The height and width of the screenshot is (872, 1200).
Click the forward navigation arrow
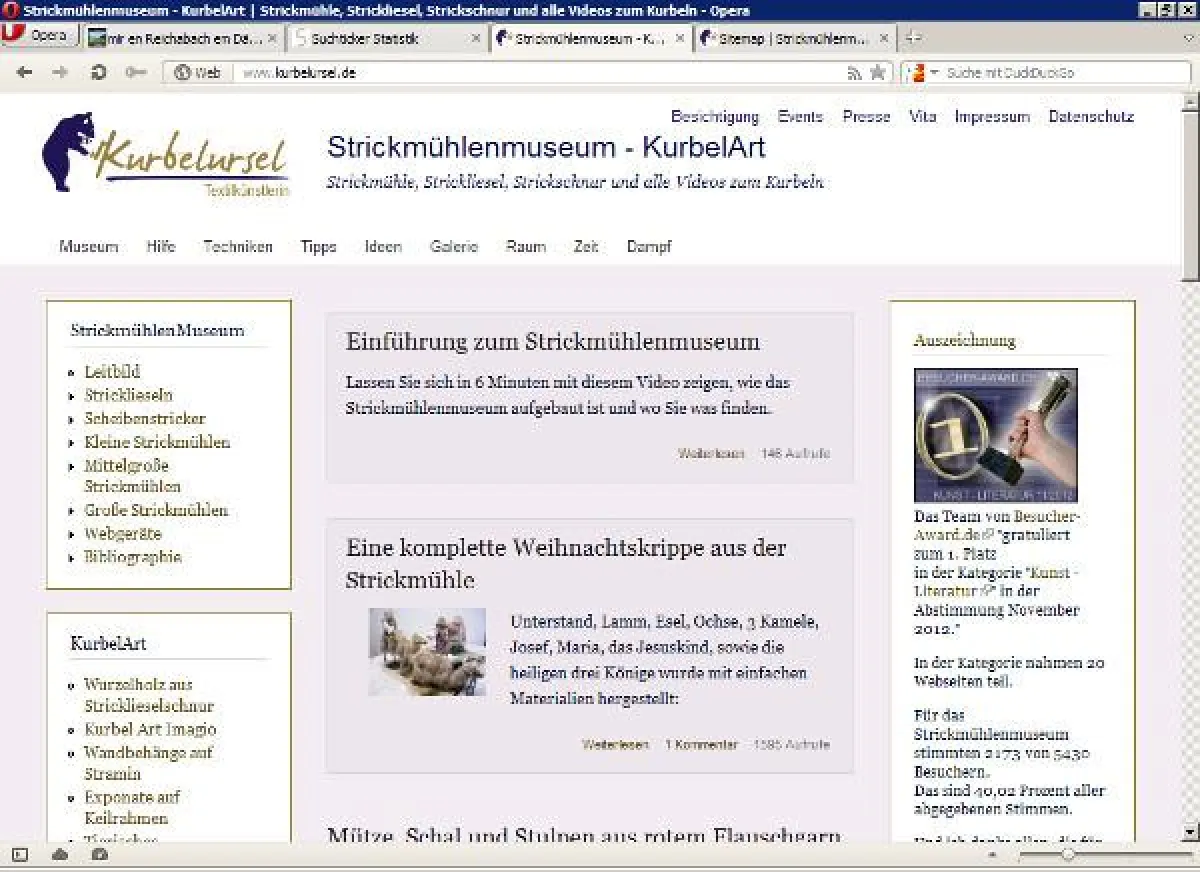click(x=60, y=72)
